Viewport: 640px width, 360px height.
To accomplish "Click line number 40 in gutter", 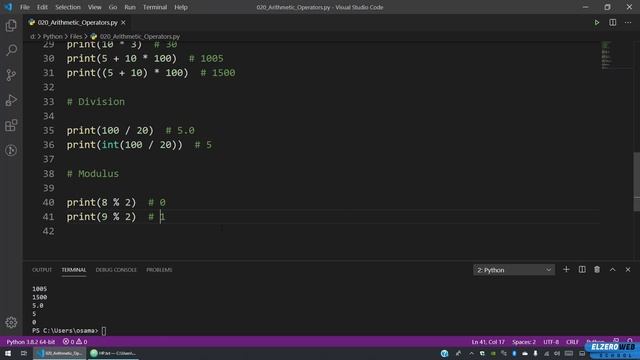I will [x=48, y=202].
